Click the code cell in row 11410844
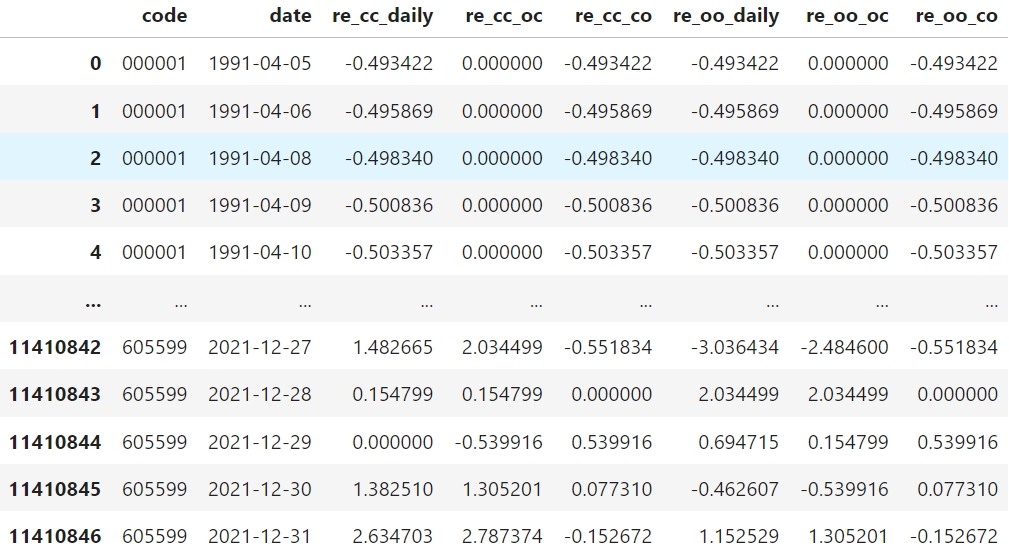Image resolution: width=1009 pixels, height=555 pixels. [x=154, y=443]
